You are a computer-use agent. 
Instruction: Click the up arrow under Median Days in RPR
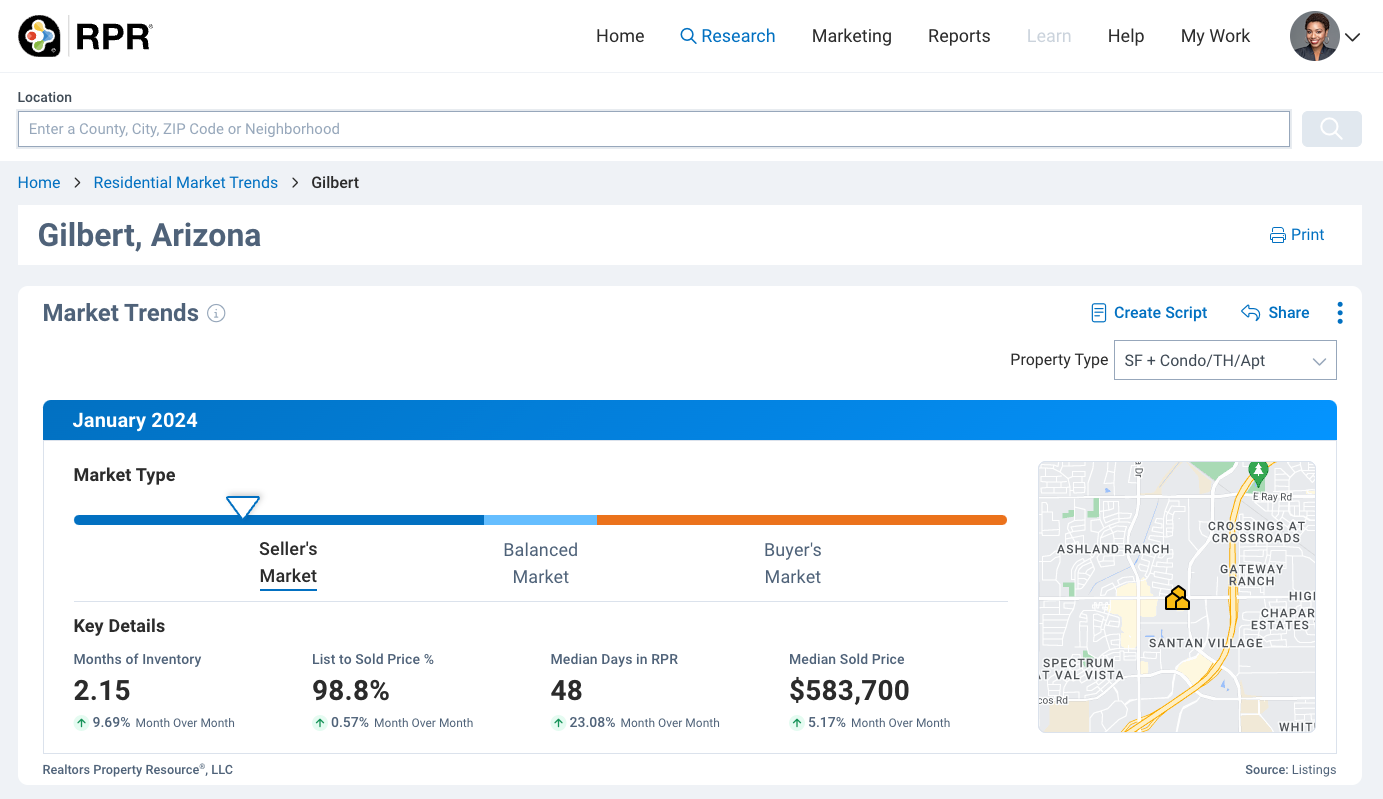[558, 723]
